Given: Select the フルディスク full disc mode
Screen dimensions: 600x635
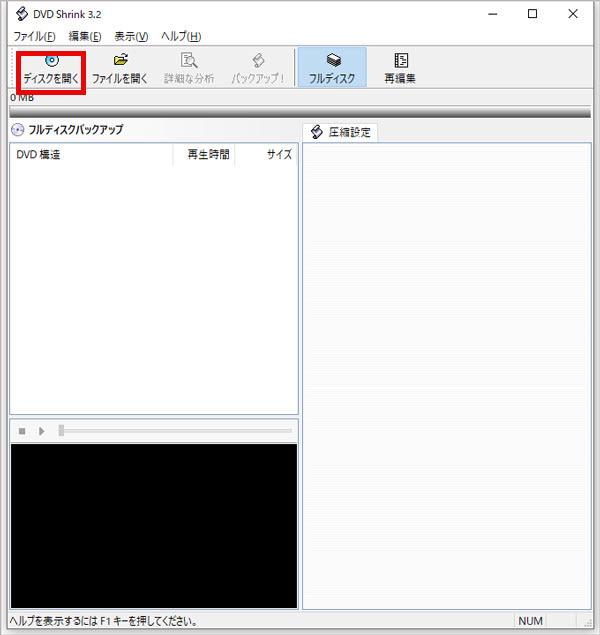Looking at the screenshot, I should point(332,68).
